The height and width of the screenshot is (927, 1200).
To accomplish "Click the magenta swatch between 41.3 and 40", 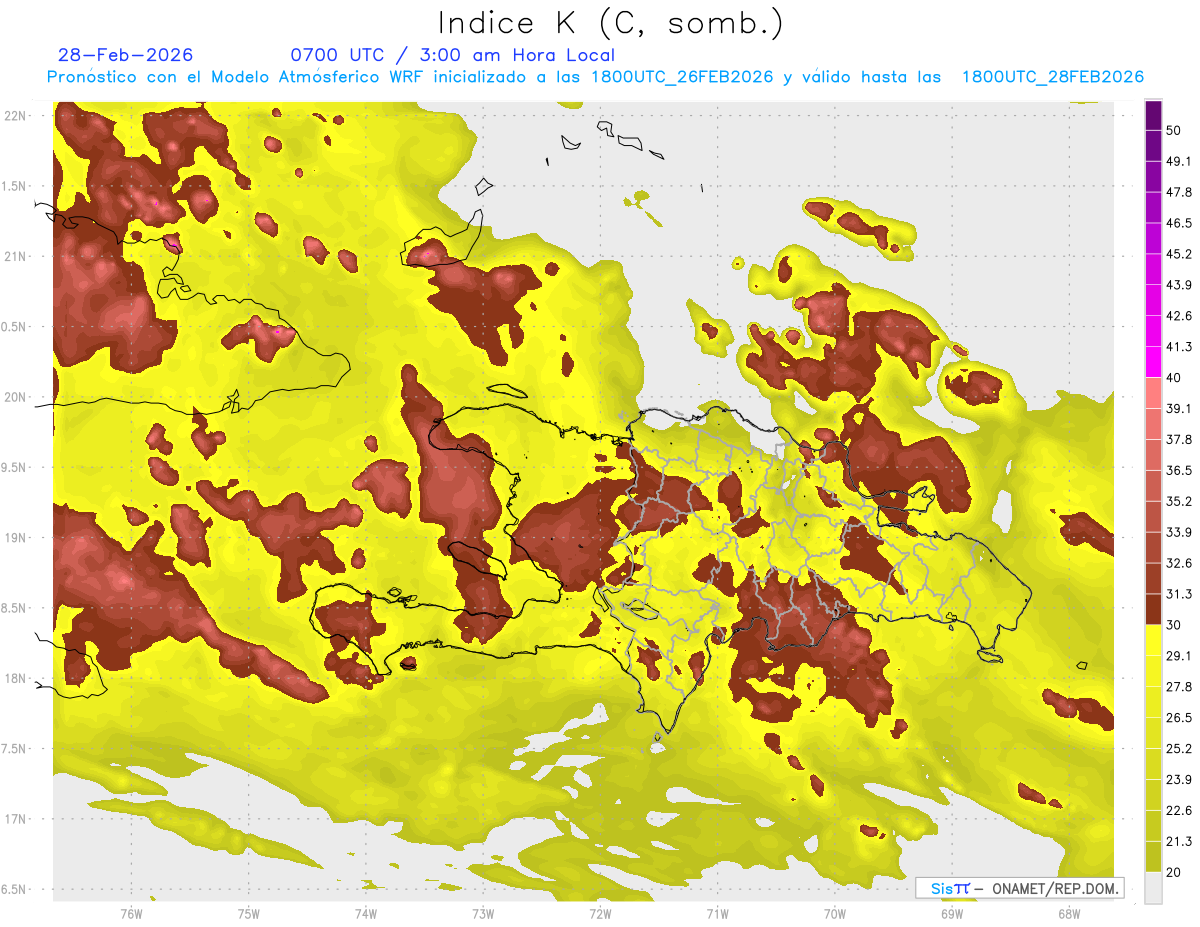I will coord(1153,362).
